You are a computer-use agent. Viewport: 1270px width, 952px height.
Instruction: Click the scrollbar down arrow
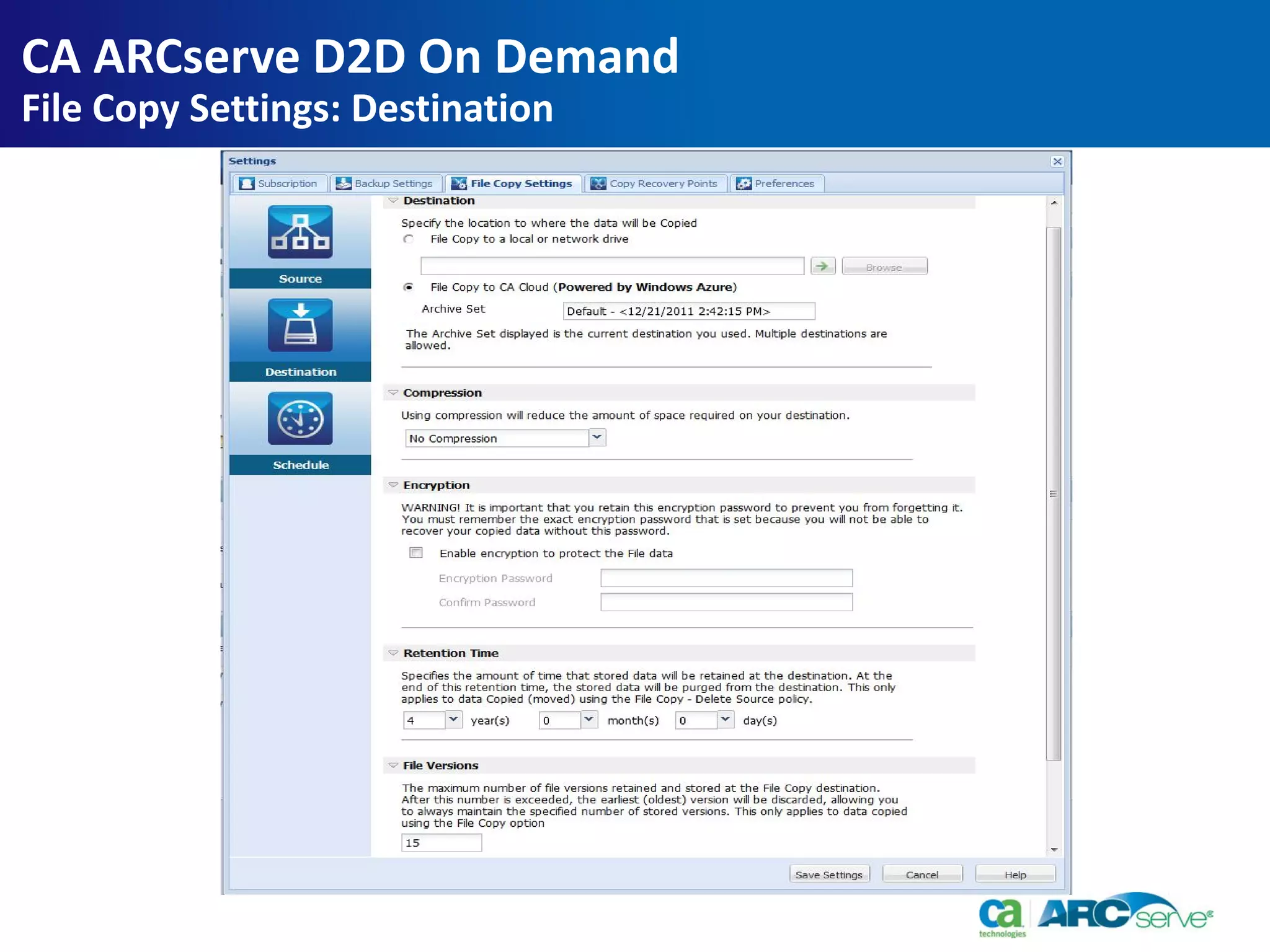pos(1054,850)
